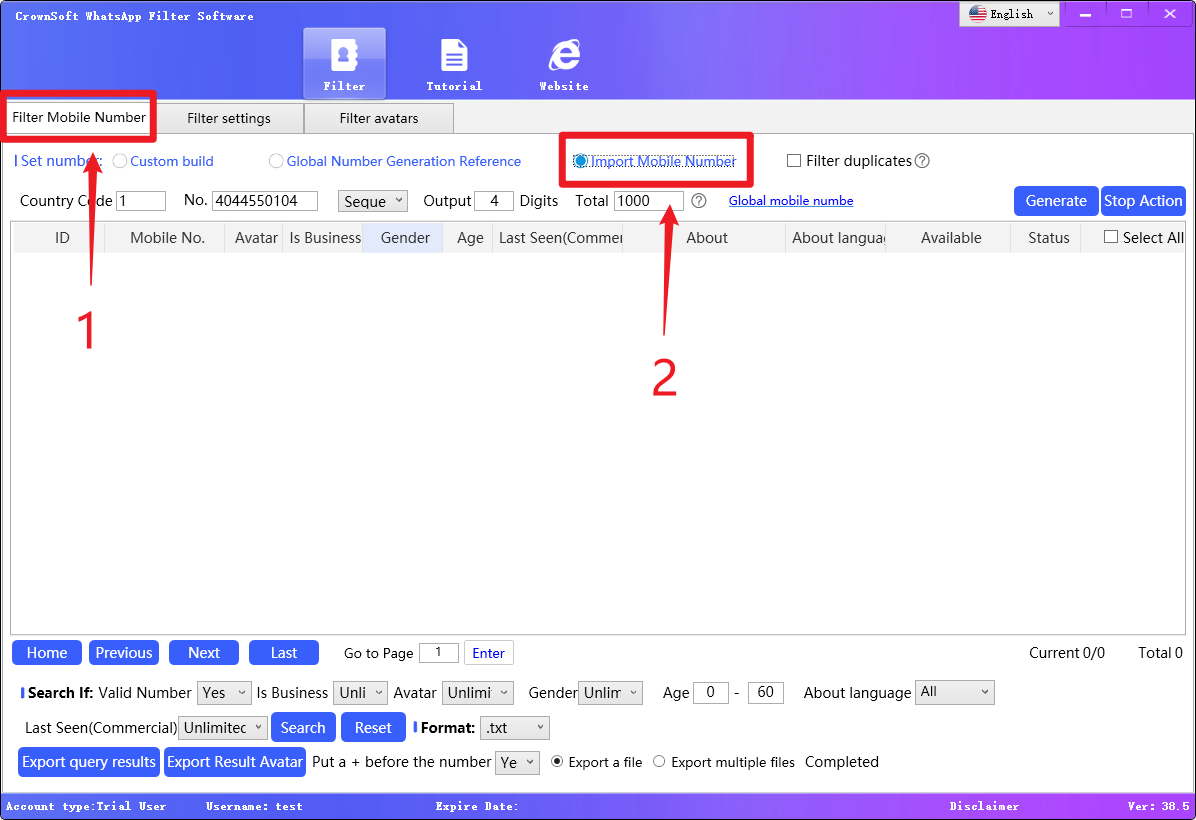Select Import Mobile Number radio button
The image size is (1196, 820).
click(x=580, y=161)
